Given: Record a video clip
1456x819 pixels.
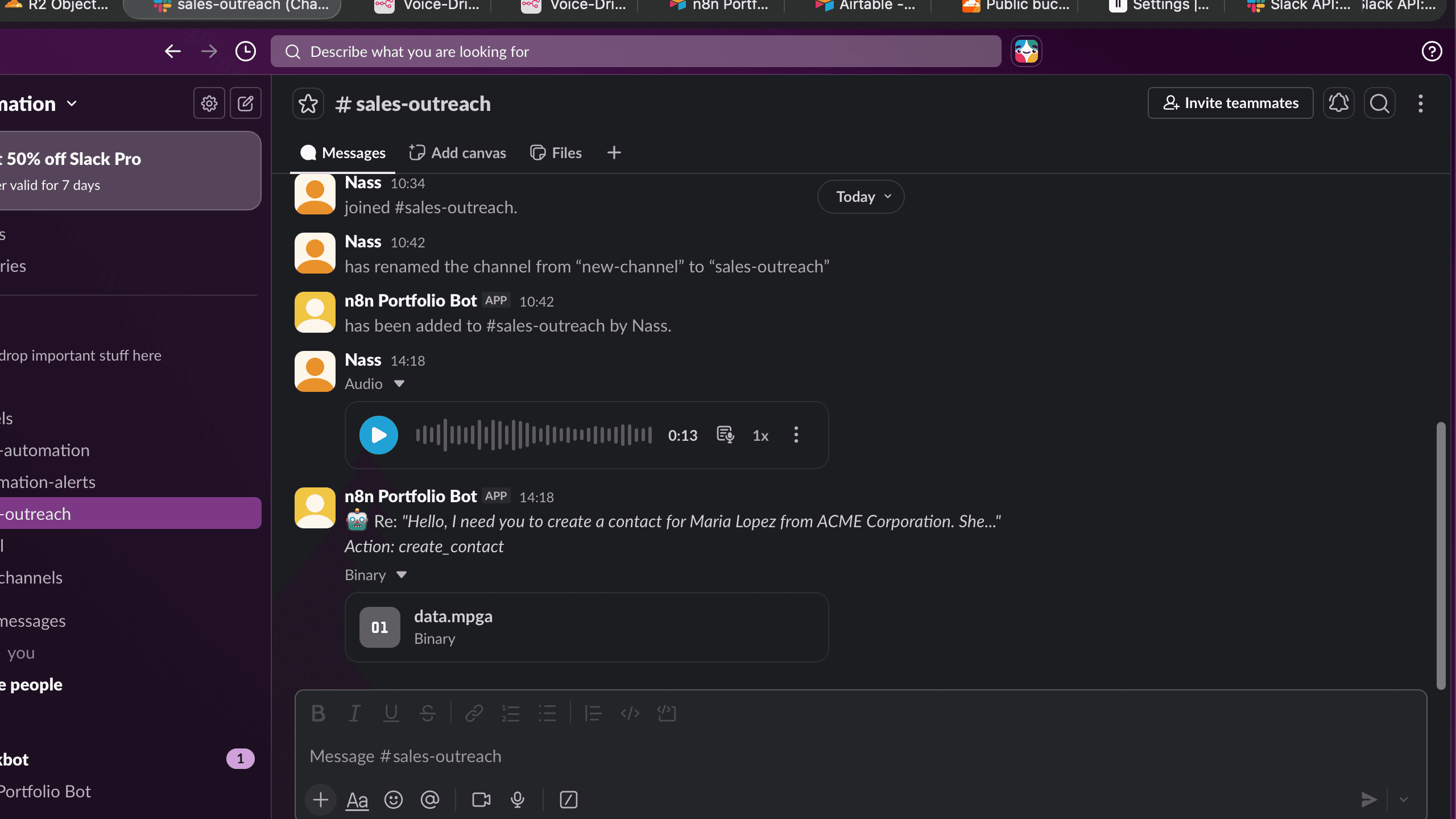Looking at the screenshot, I should click(x=481, y=800).
